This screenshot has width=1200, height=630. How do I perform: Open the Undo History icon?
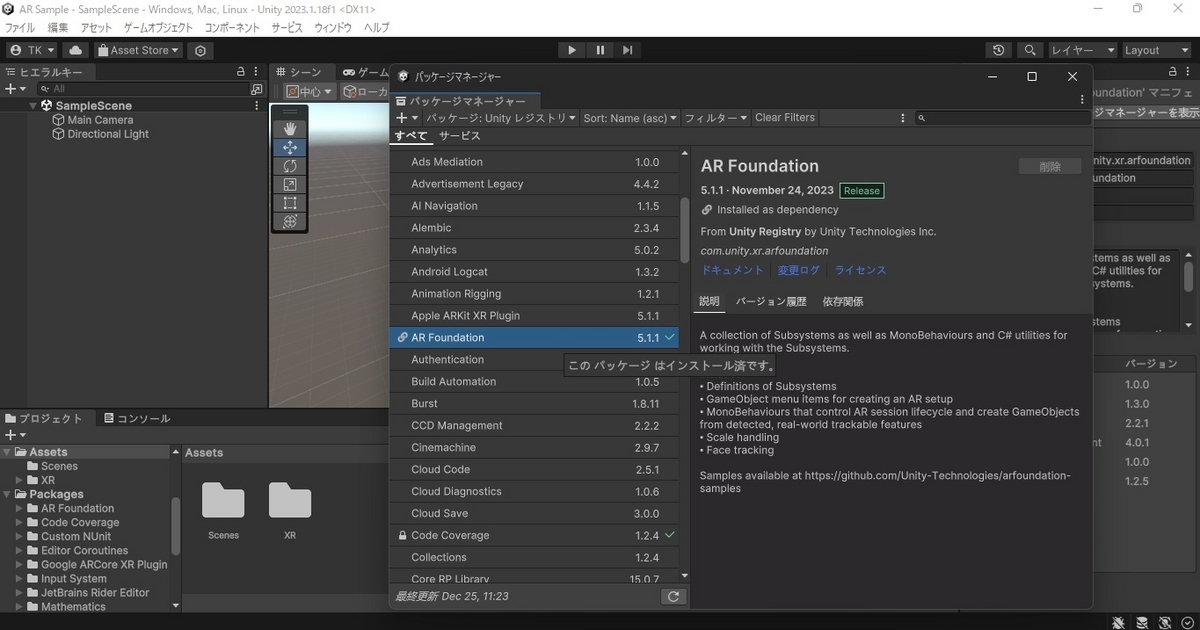coord(998,50)
